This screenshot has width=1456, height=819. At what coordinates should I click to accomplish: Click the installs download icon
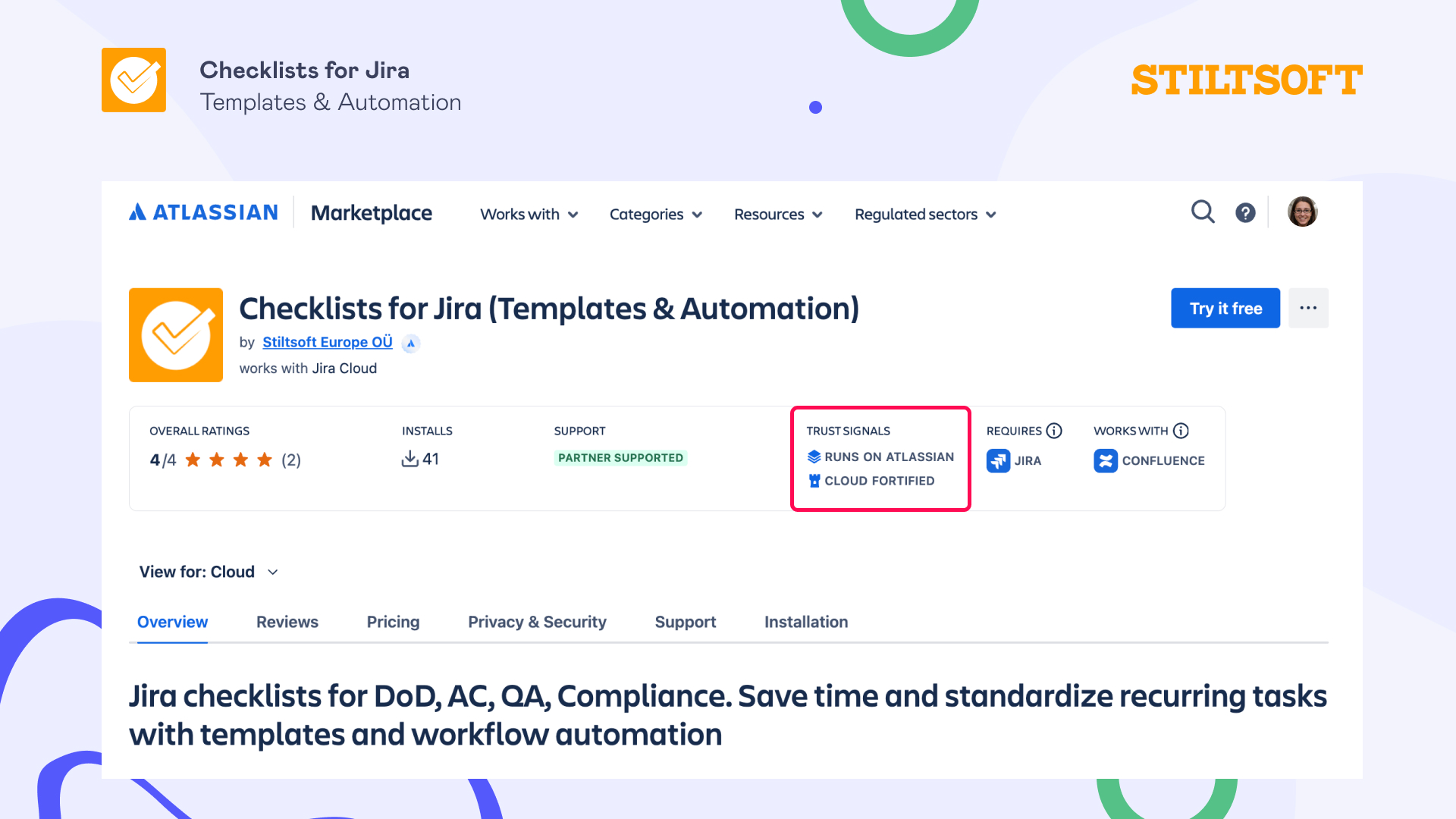point(410,459)
